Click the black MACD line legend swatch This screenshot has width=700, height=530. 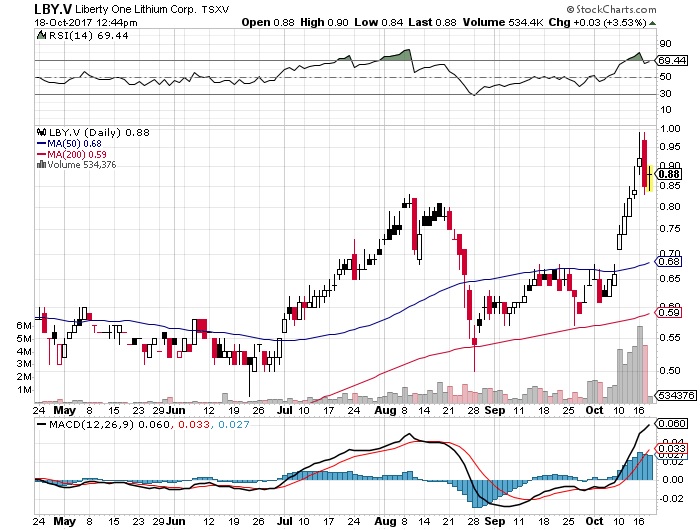42,424
